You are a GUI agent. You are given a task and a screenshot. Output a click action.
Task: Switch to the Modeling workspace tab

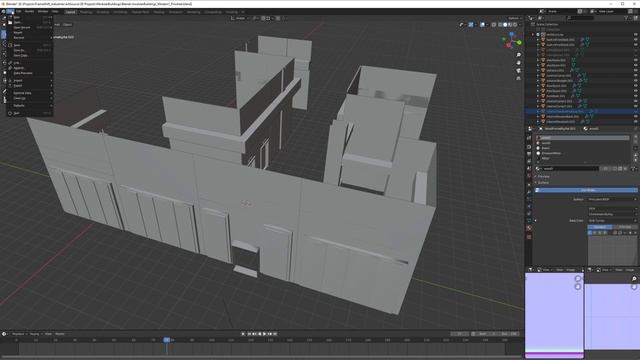[86, 12]
